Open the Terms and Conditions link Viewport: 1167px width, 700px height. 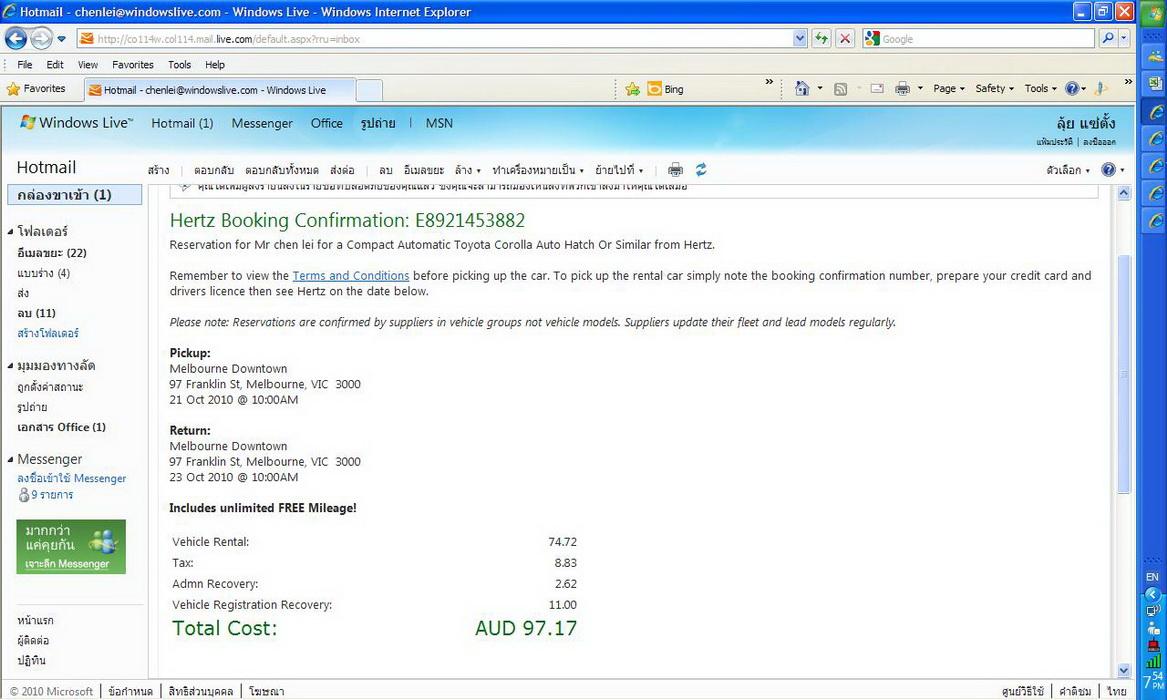point(351,276)
